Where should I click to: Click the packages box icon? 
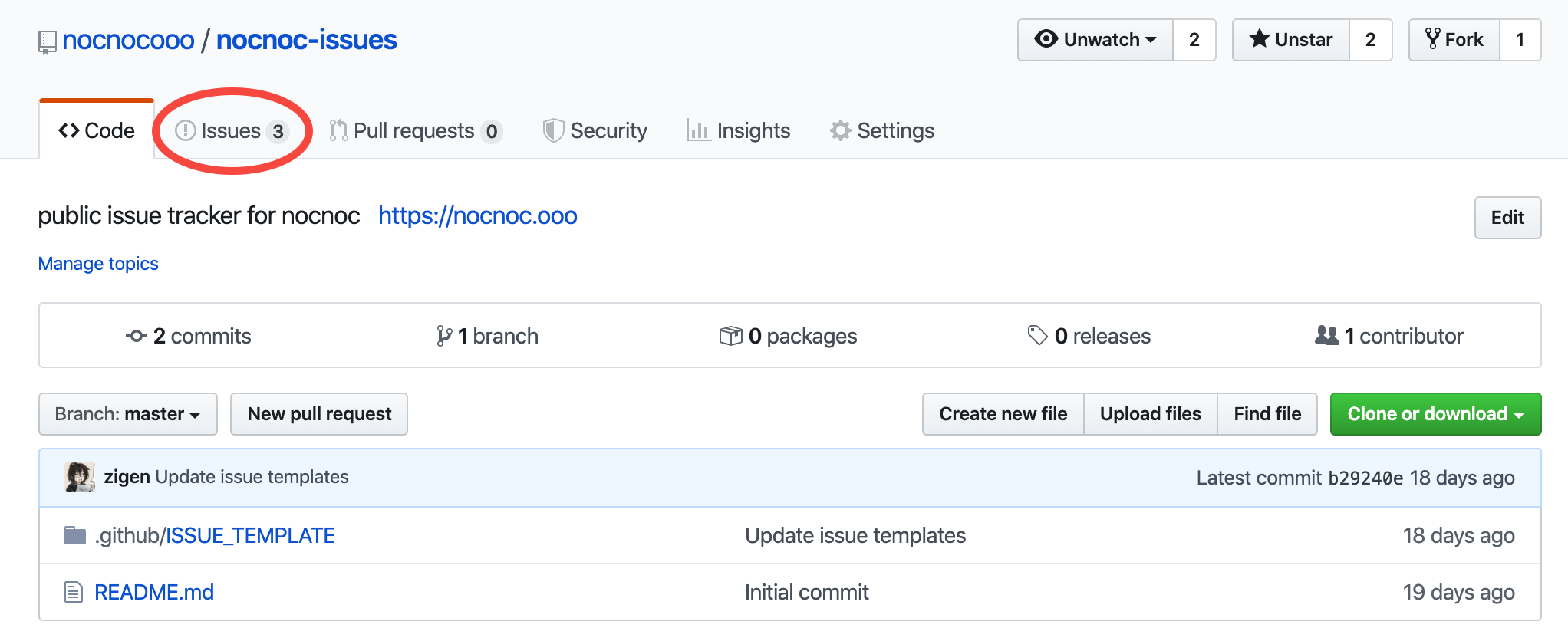point(730,336)
